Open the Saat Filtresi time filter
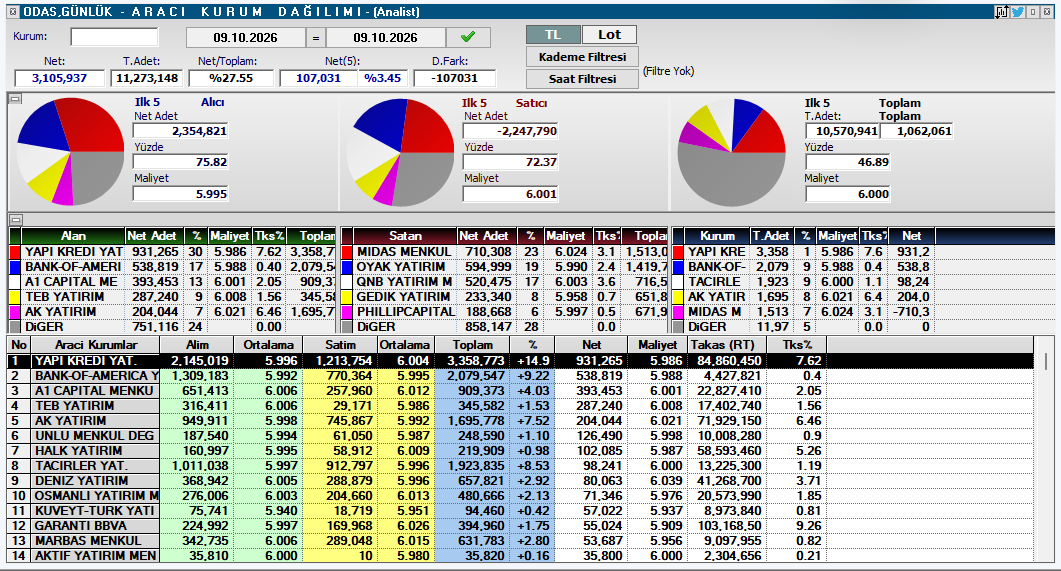This screenshot has width=1061, height=571. pyautogui.click(x=582, y=78)
